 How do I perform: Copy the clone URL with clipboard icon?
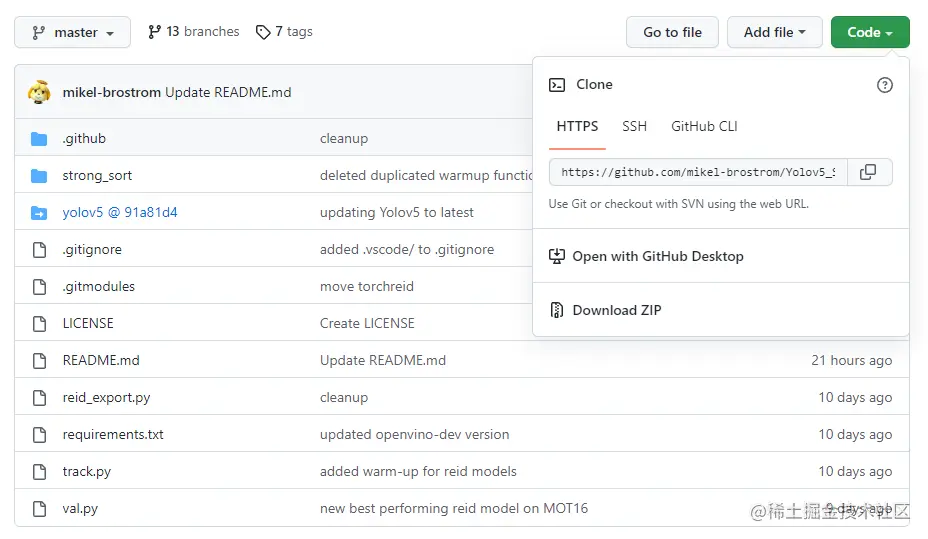click(x=868, y=172)
